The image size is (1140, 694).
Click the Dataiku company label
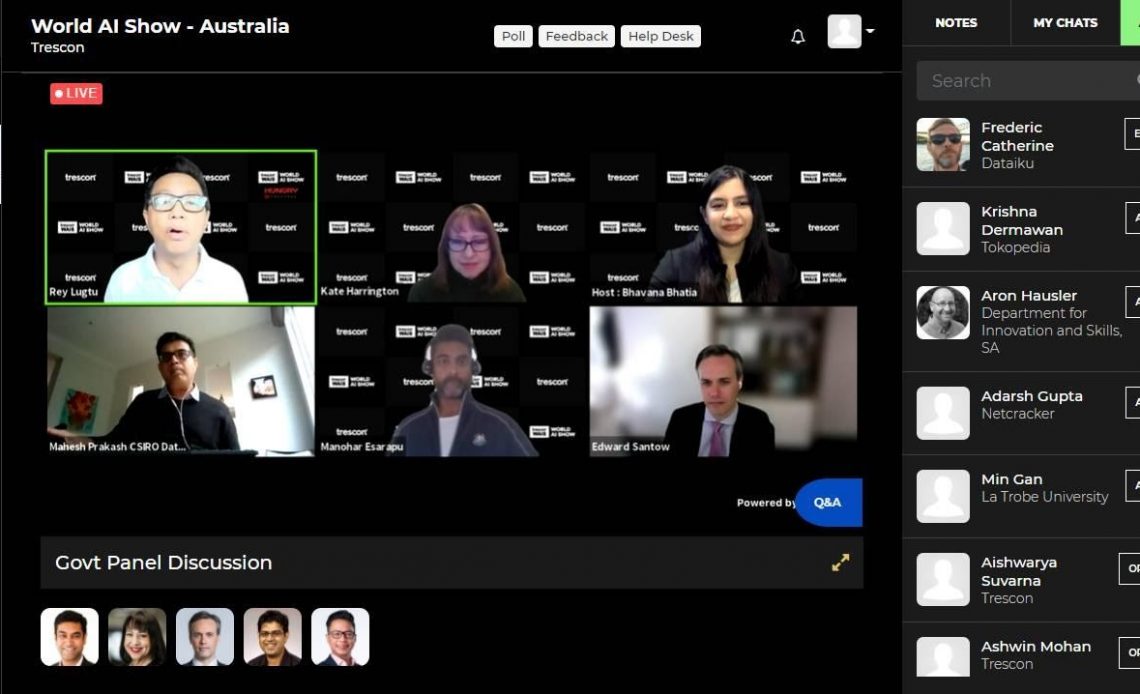[1007, 164]
